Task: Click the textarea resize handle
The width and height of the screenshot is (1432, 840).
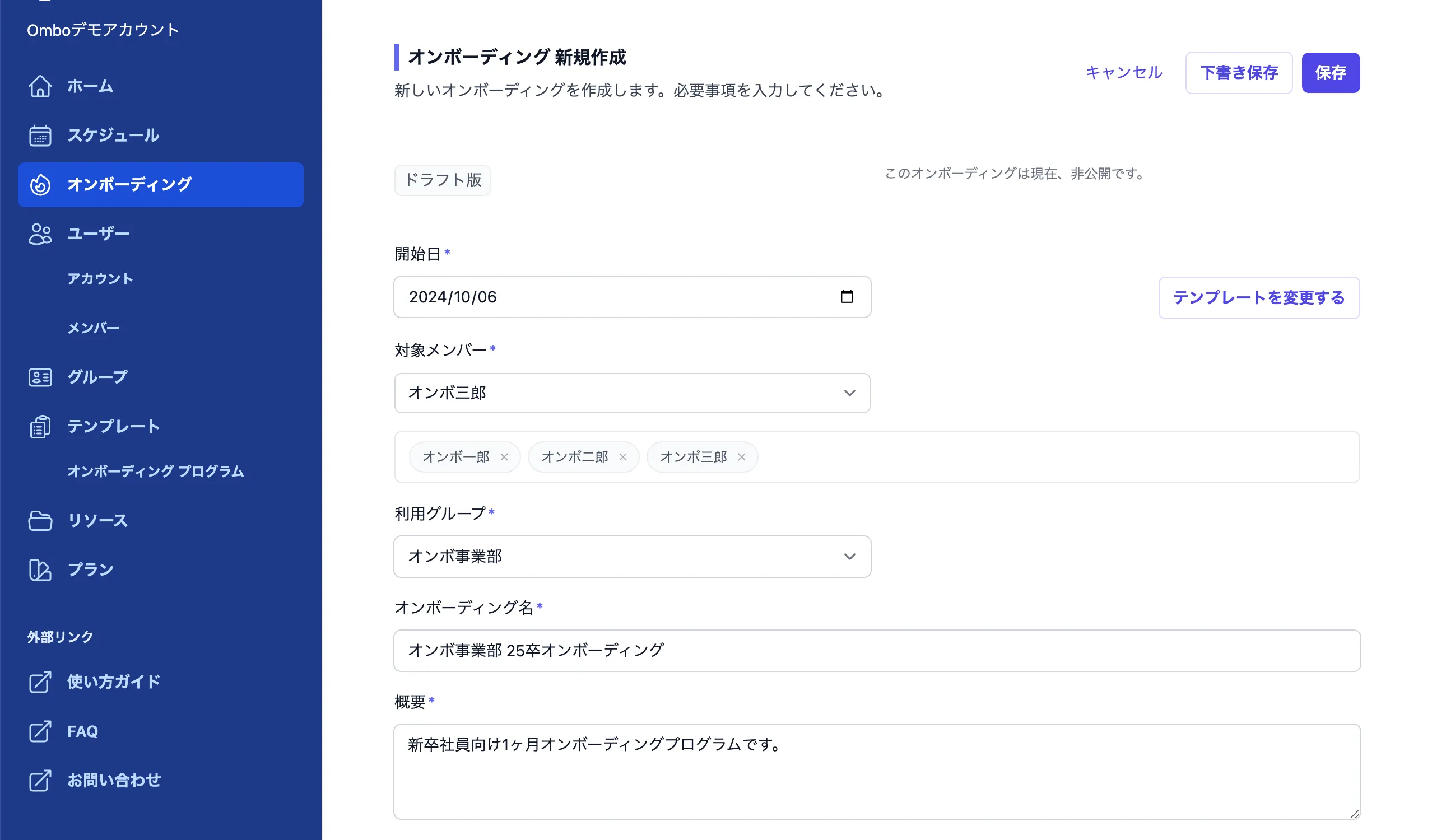Action: click(1355, 813)
